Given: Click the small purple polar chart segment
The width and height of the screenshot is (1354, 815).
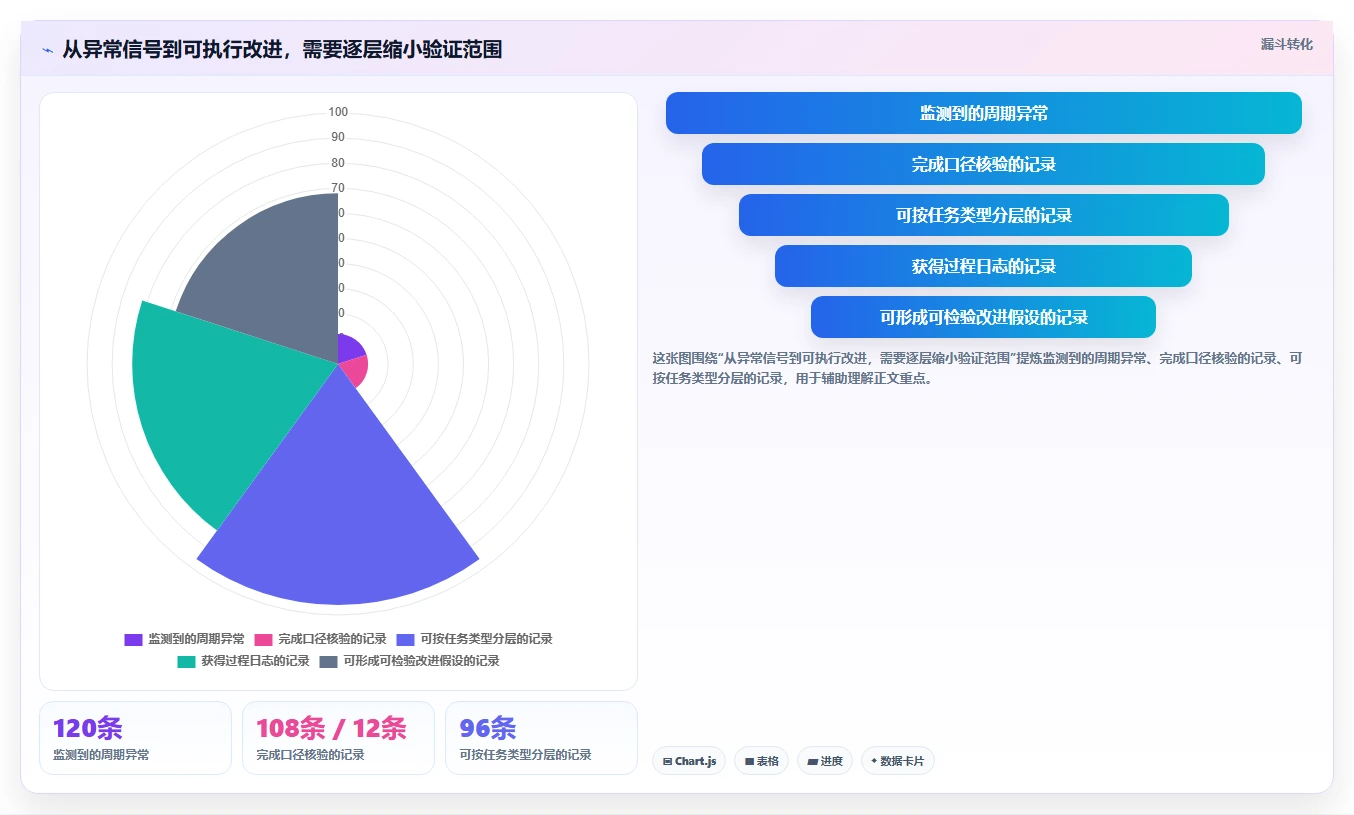Looking at the screenshot, I should (x=350, y=350).
